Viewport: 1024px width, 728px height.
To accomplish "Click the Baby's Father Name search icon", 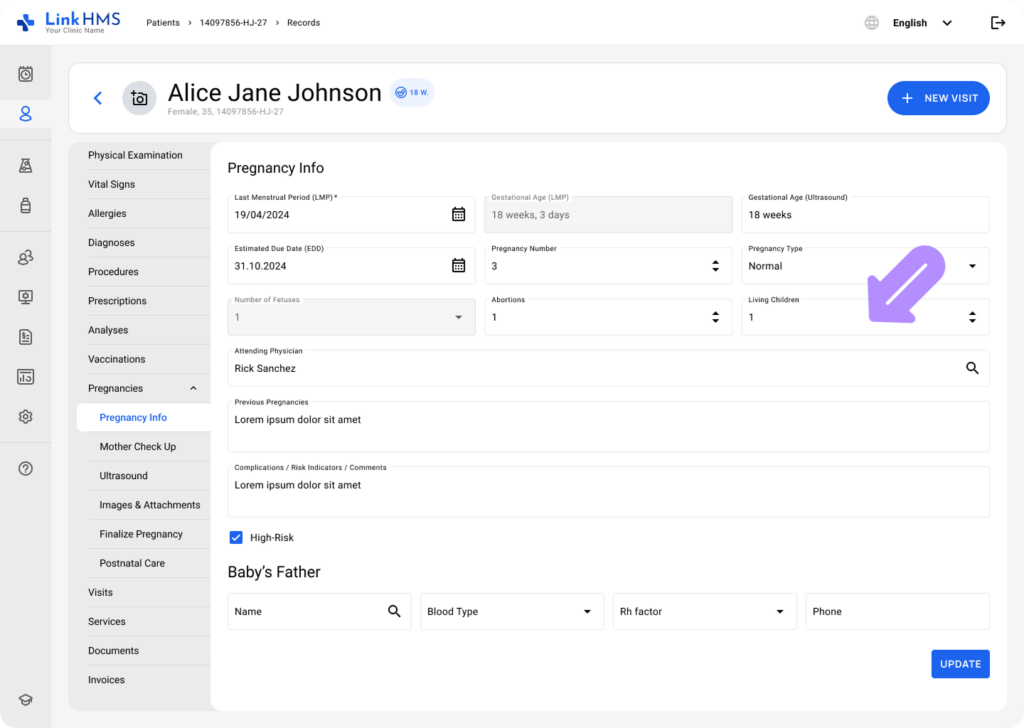I will (x=394, y=611).
